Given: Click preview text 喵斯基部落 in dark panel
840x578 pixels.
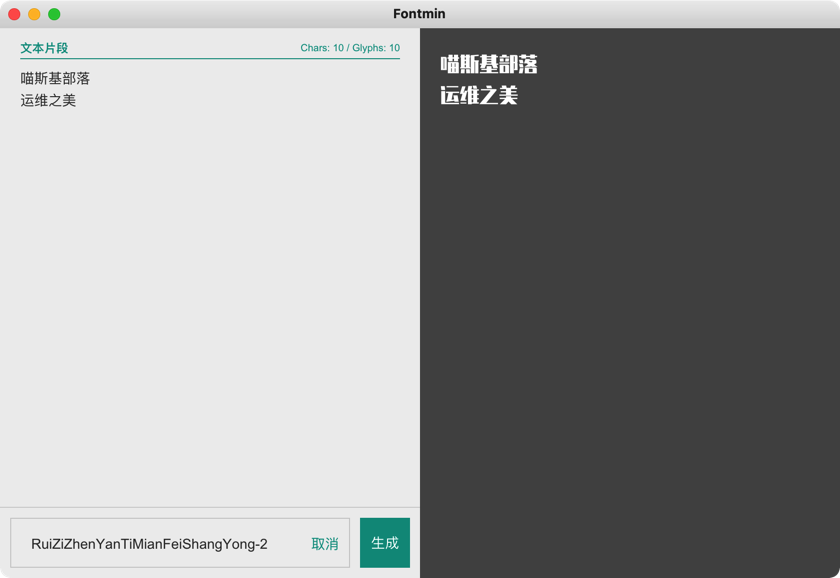Looking at the screenshot, I should tap(489, 64).
